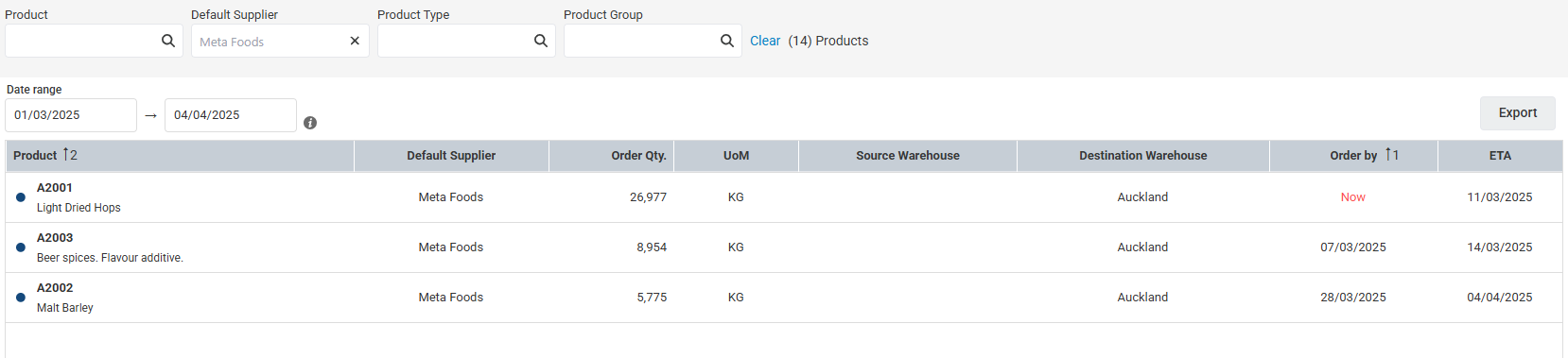Click the blue dot beside A2002

point(21,298)
